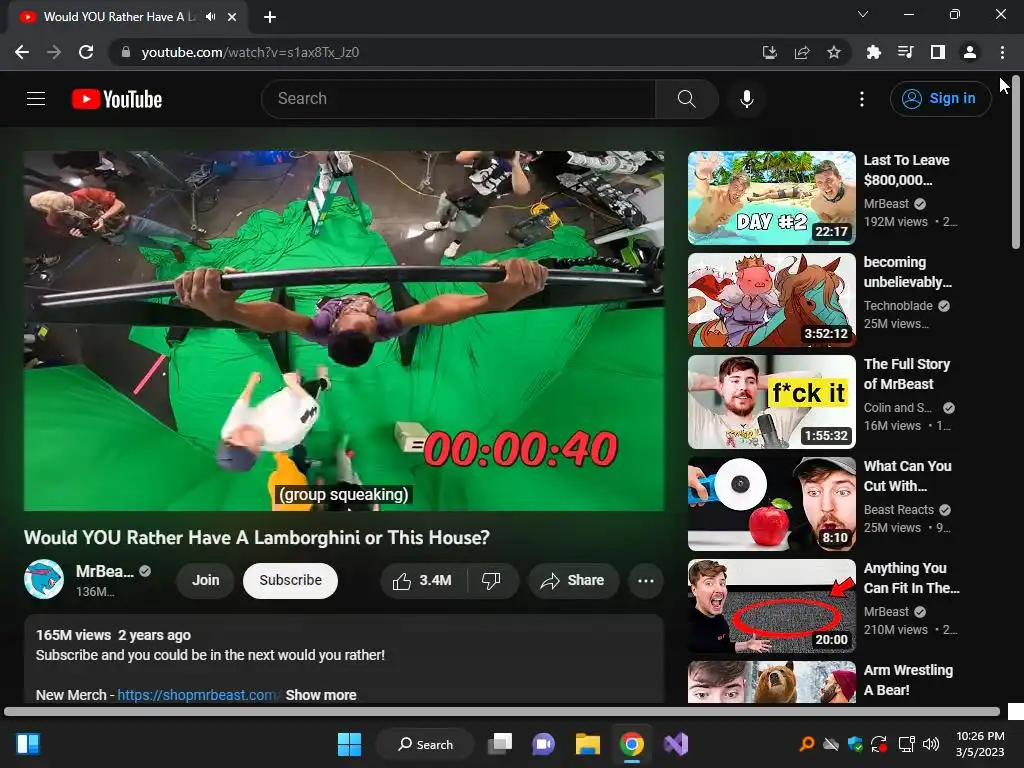The image size is (1024, 768).
Task: Open the Chat app on the taskbar
Action: pos(543,744)
